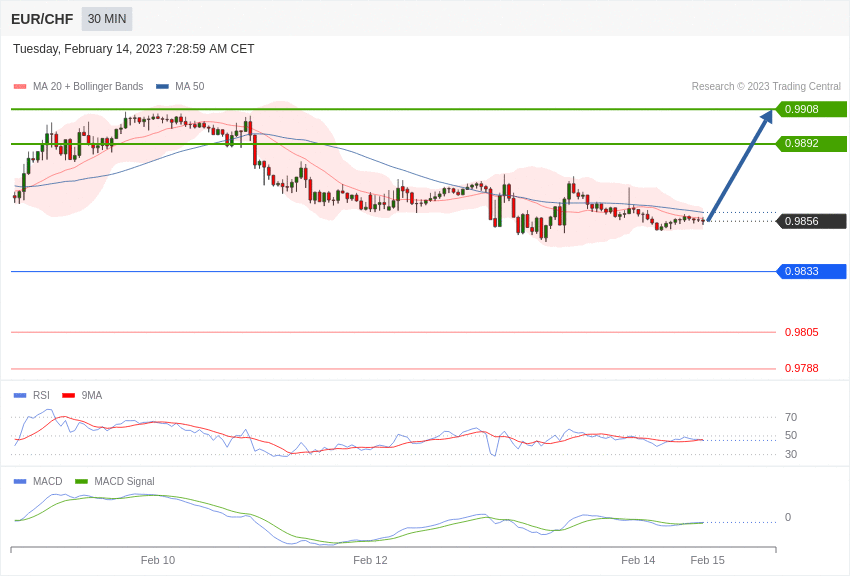This screenshot has height=576, width=850.
Task: Click the Feb 10 date axis label
Action: [158, 560]
